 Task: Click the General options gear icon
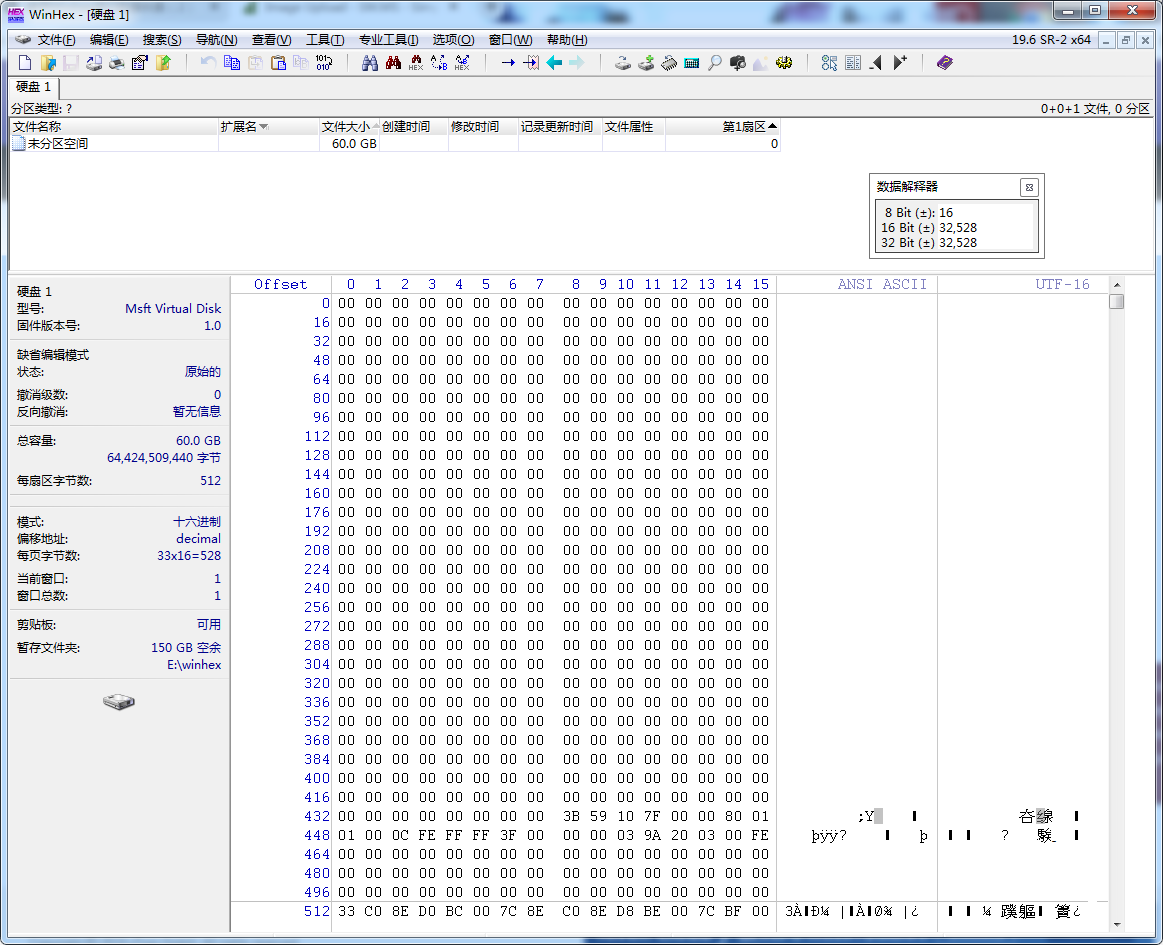784,63
